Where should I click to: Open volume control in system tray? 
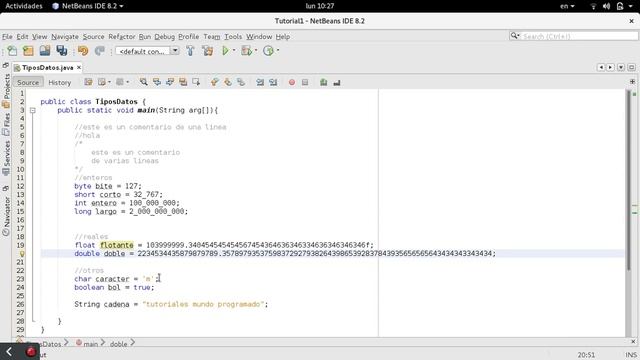[607, 6]
